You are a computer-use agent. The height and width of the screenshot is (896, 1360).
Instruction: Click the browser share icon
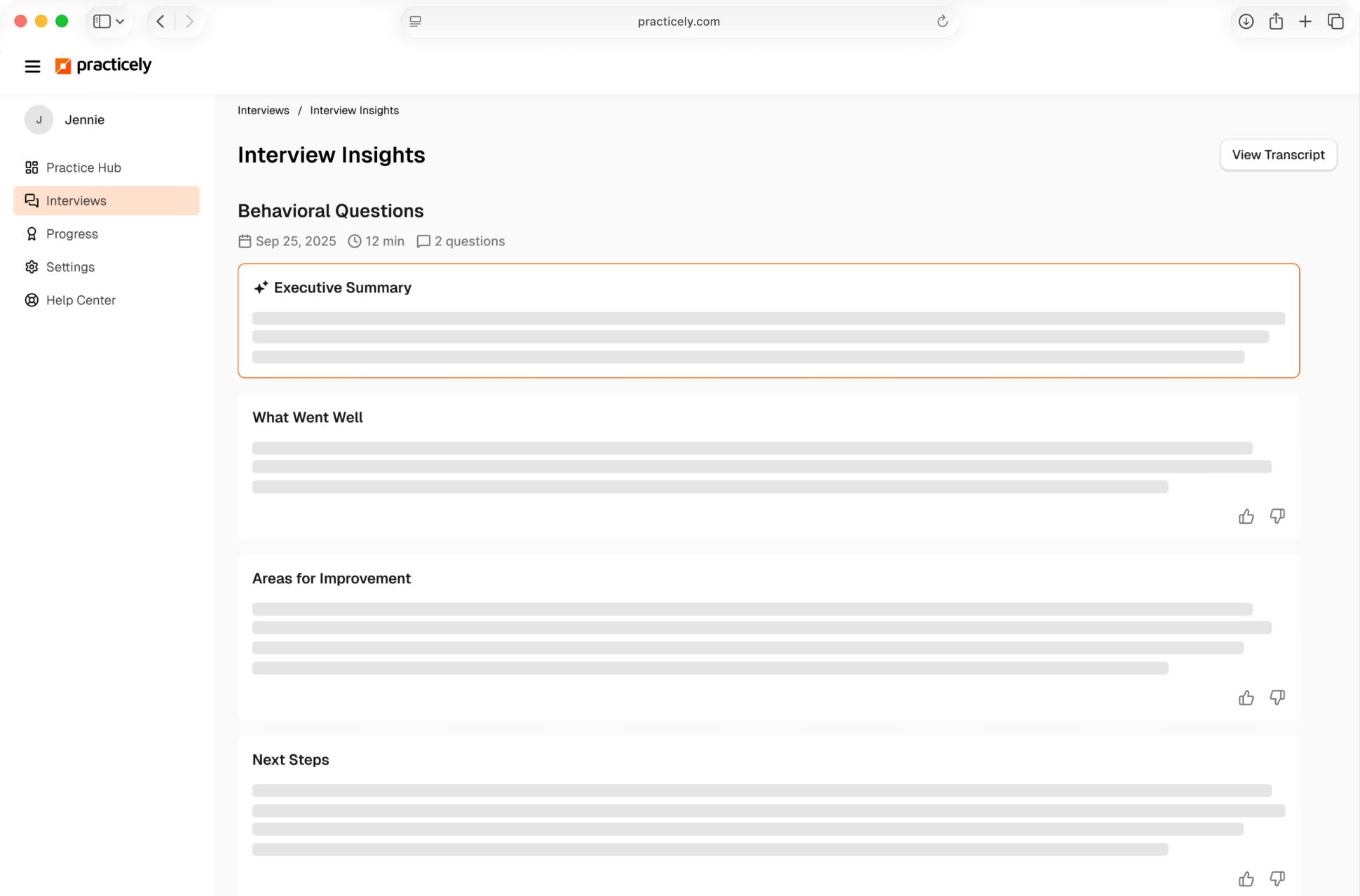pyautogui.click(x=1275, y=22)
